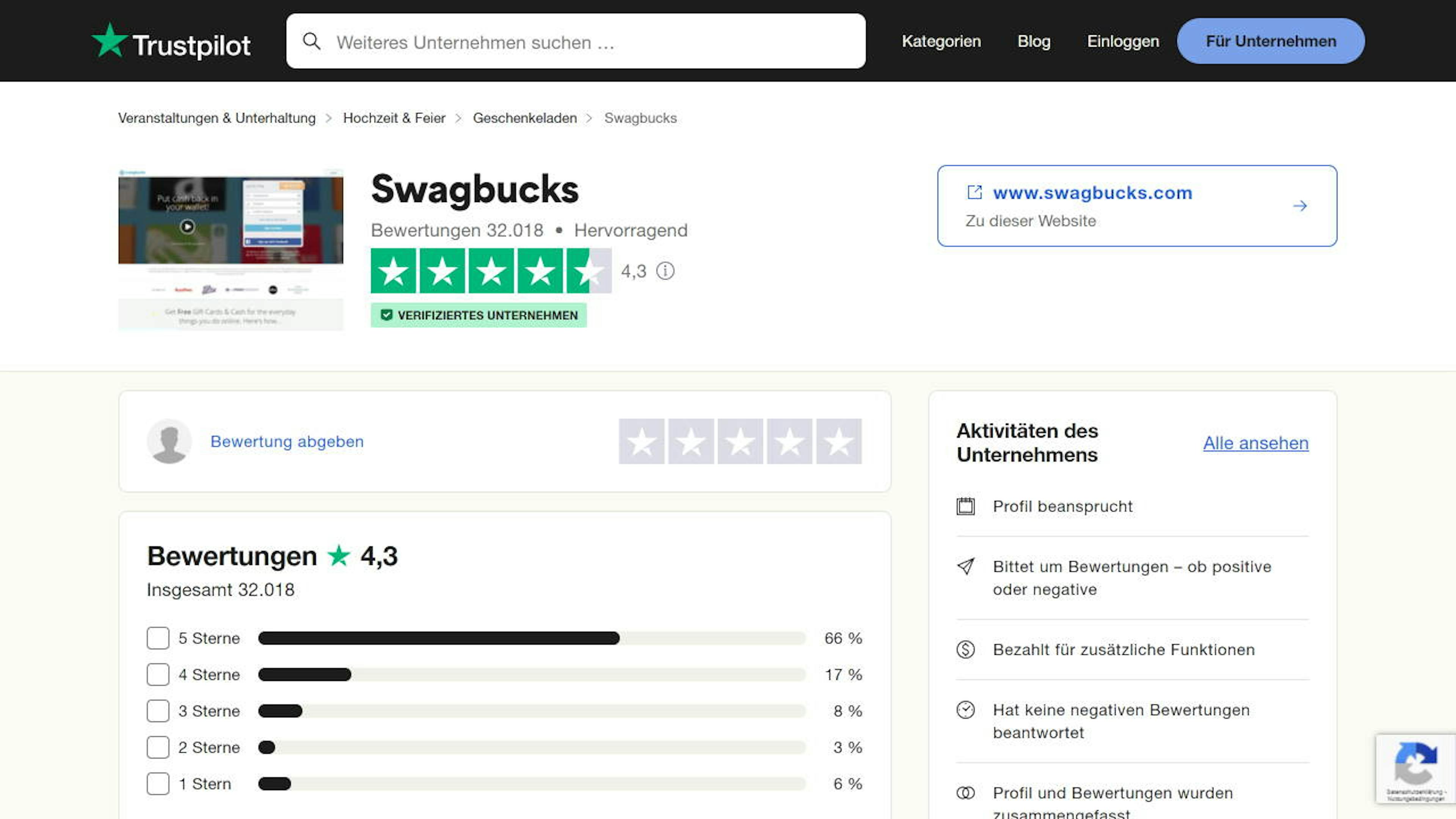Click the reCAPTCHA badge

tap(1415, 769)
